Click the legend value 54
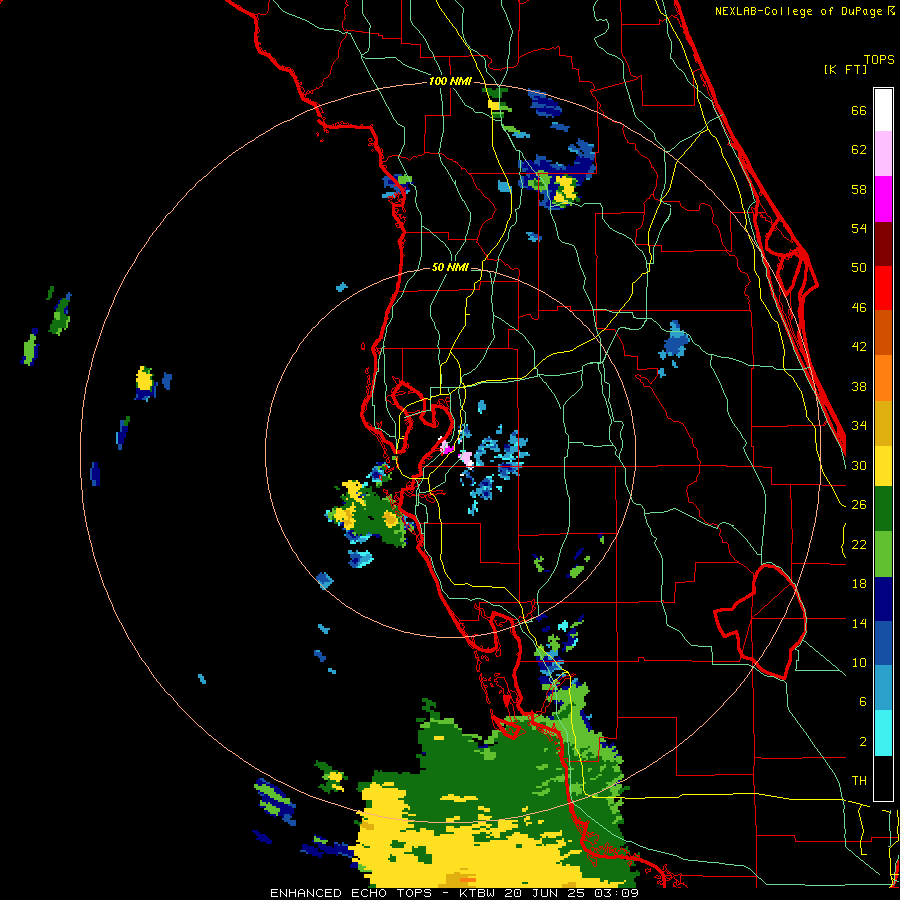The image size is (900, 900). click(859, 228)
